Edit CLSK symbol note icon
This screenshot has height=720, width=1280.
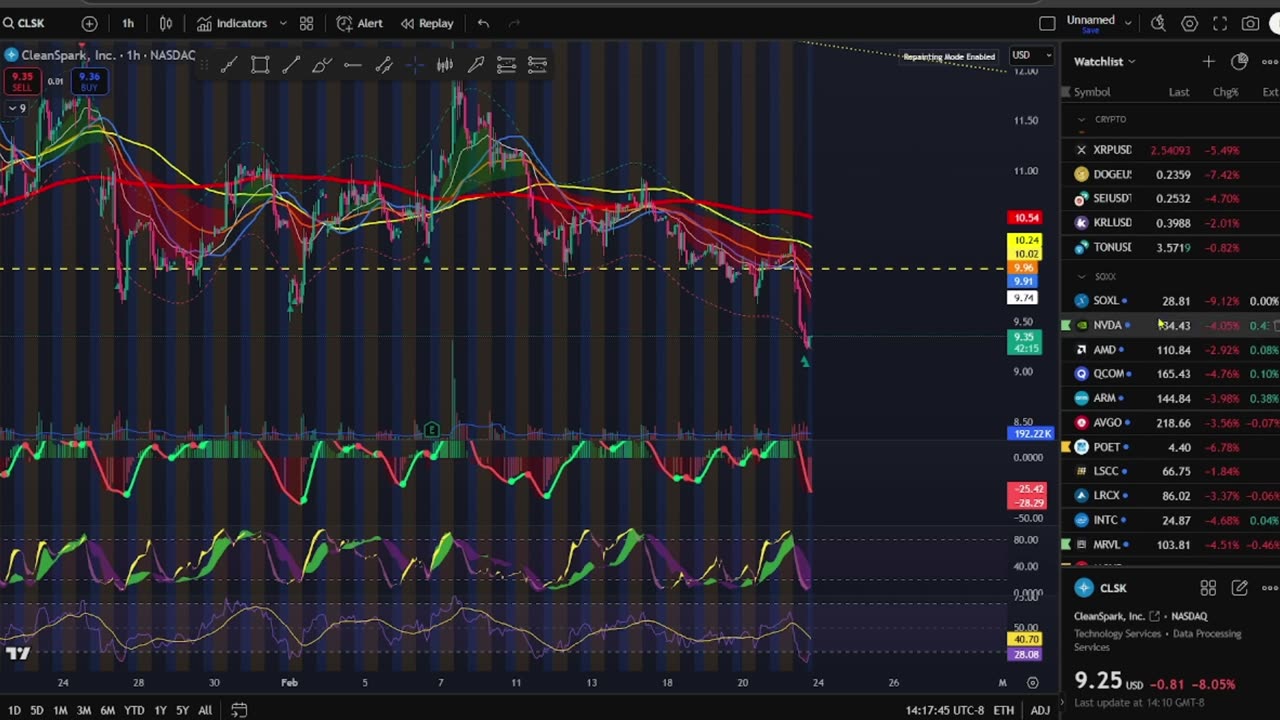click(x=1239, y=588)
